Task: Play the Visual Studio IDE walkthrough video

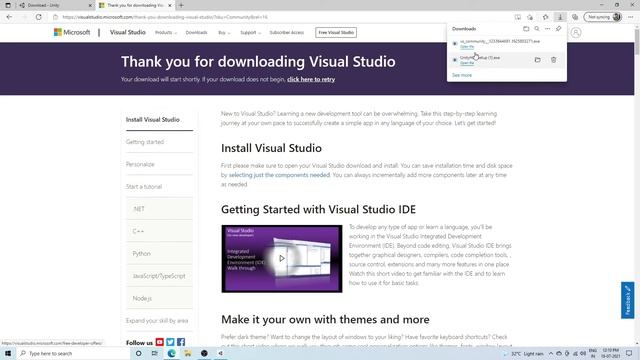Action: point(282,258)
